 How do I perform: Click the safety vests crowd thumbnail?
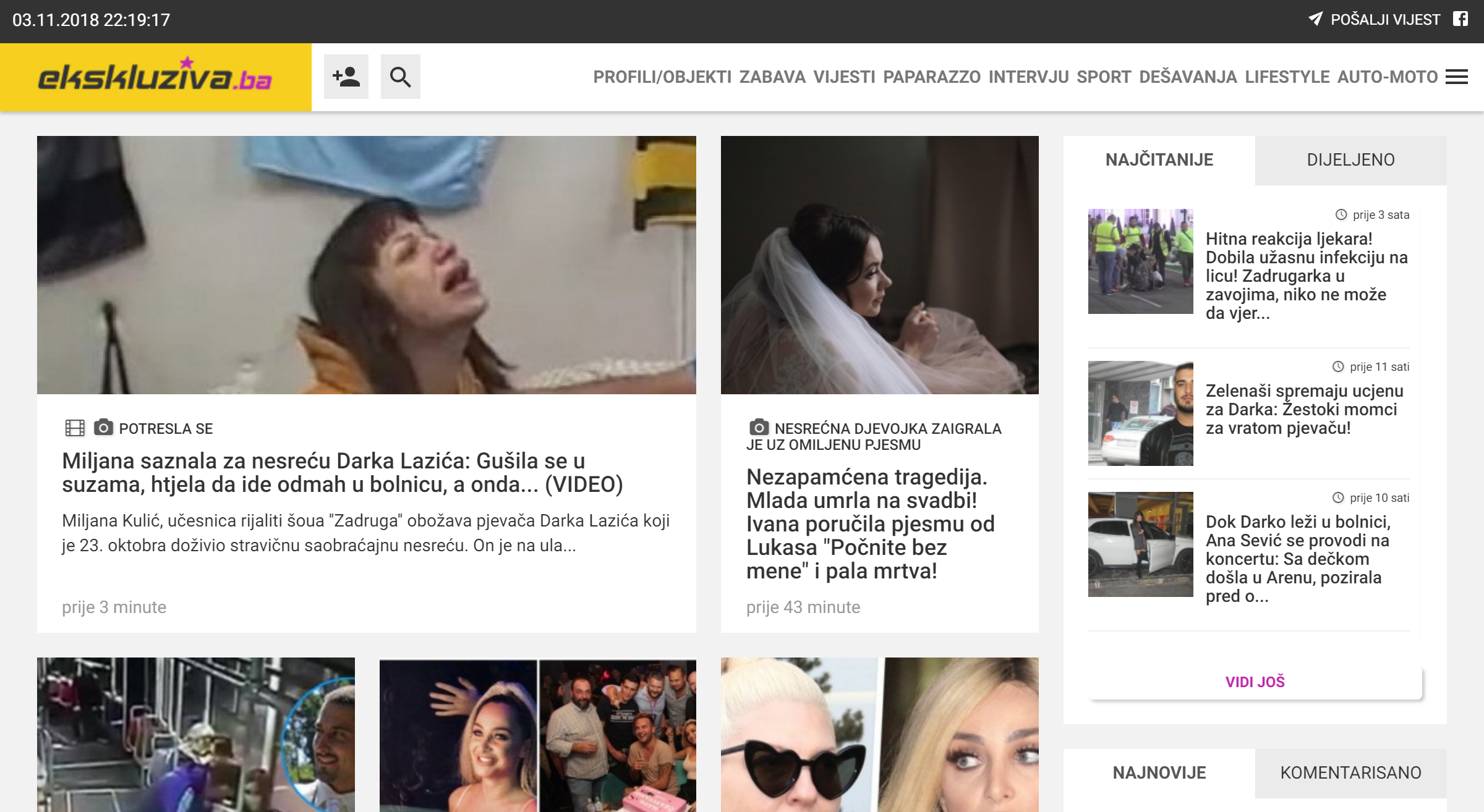pos(1141,261)
